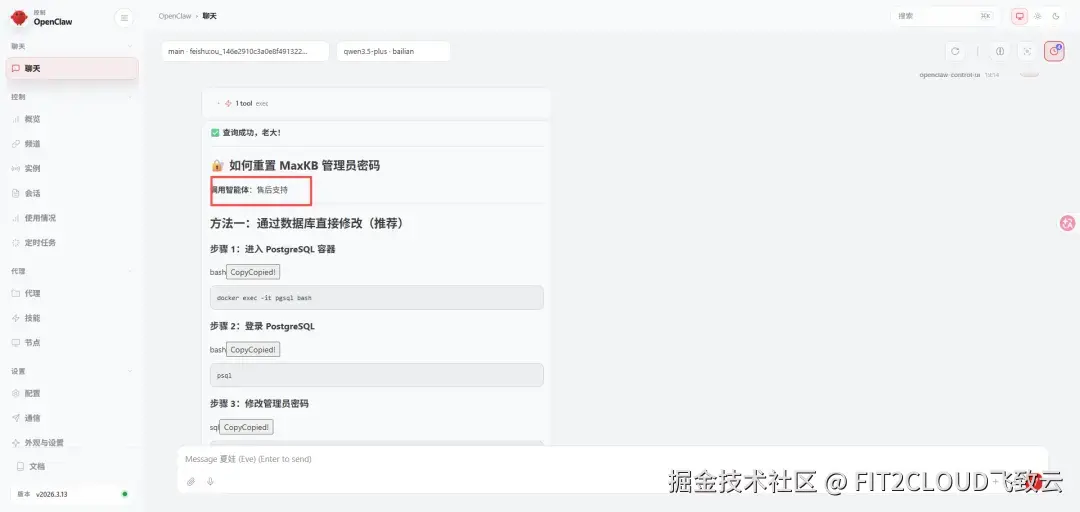Select the system theme monitor icon
The width and height of the screenshot is (1080, 512).
1019,16
